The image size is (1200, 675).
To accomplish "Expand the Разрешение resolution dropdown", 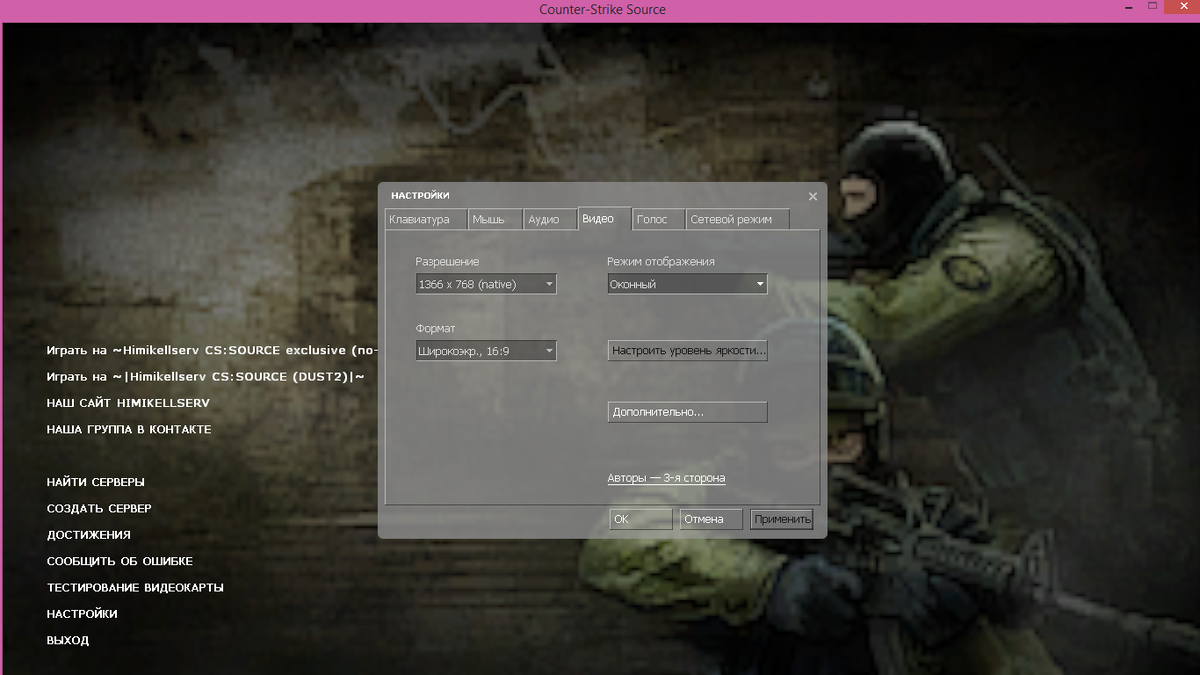I will pyautogui.click(x=486, y=284).
